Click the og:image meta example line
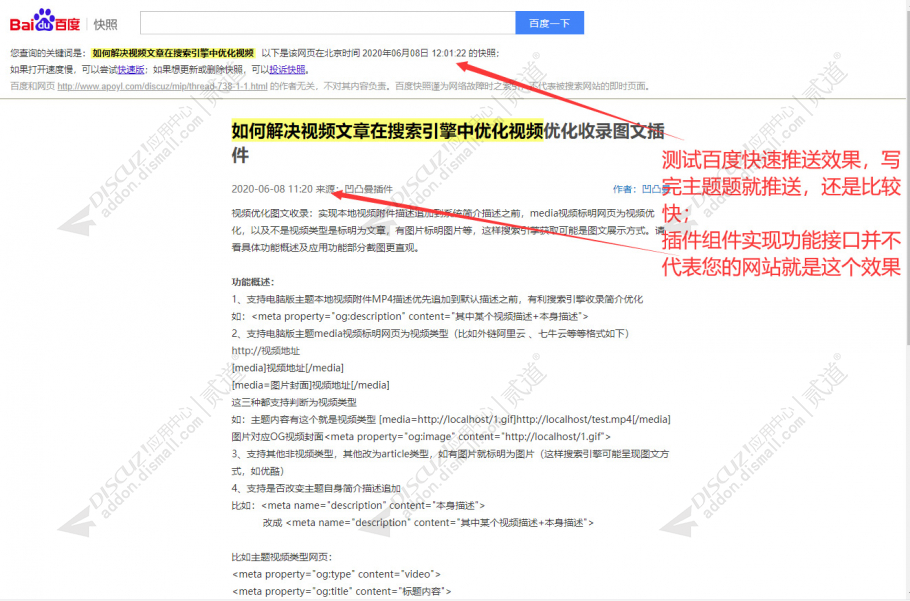910x601 pixels. tap(421, 436)
